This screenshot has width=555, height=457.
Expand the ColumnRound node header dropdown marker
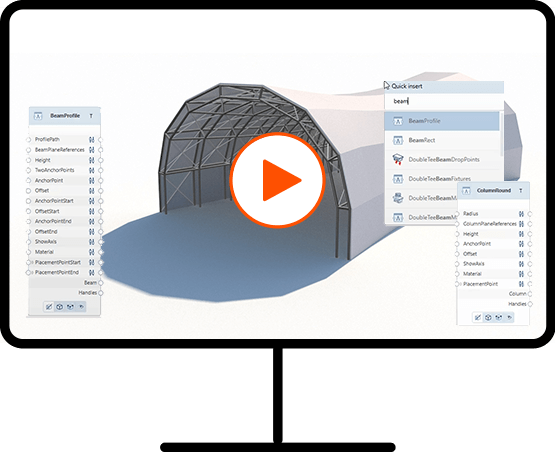pos(521,190)
